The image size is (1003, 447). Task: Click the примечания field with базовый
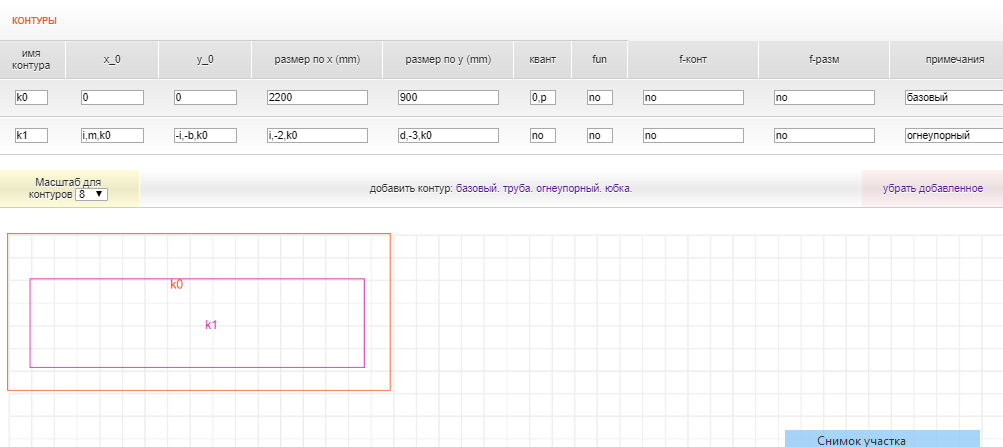(x=952, y=98)
